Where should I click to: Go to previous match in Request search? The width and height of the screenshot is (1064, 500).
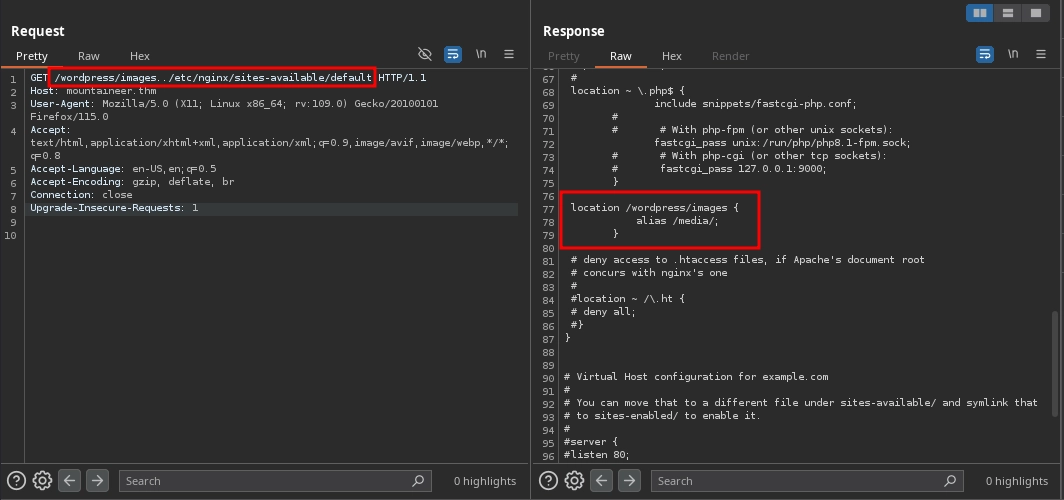click(x=70, y=481)
